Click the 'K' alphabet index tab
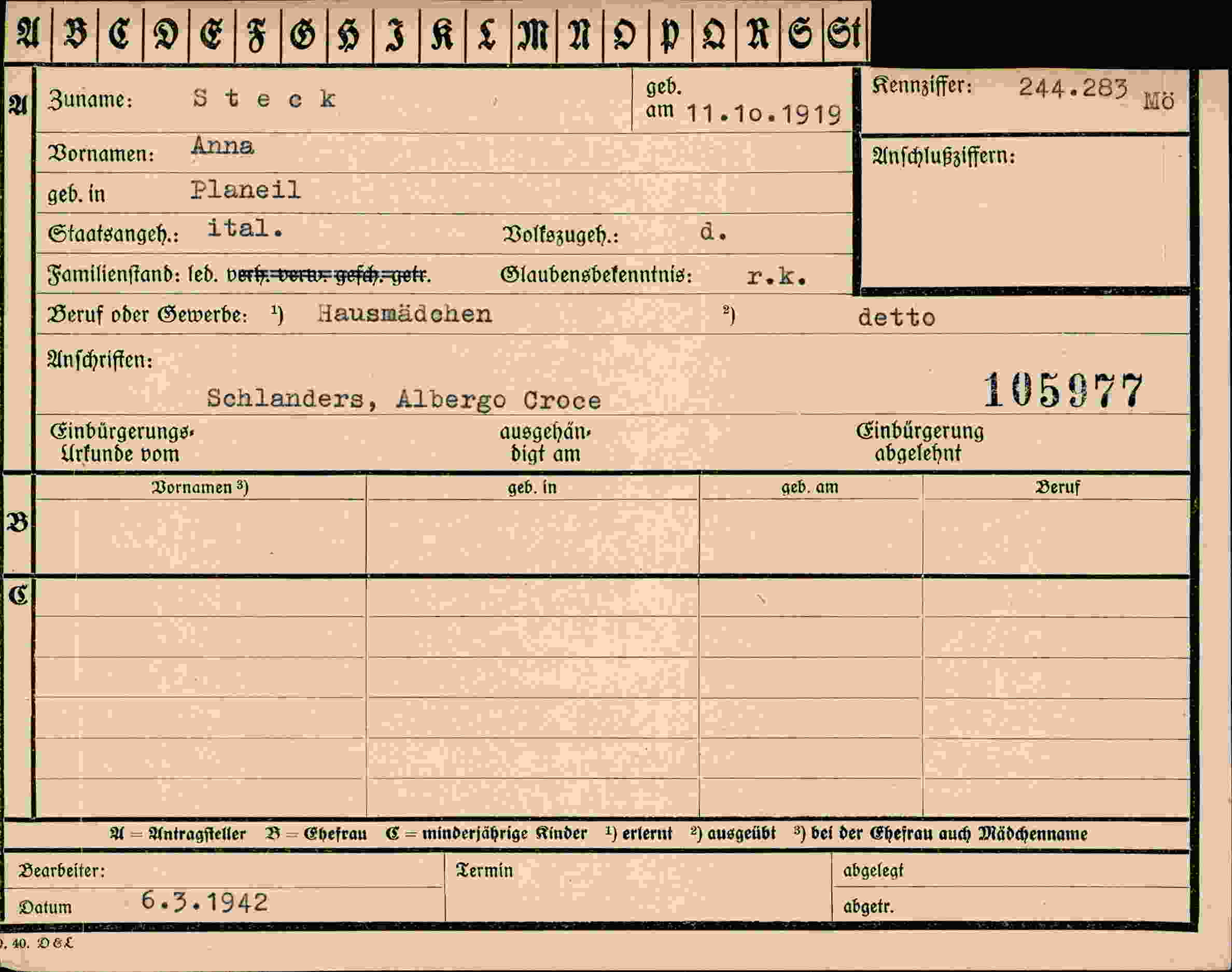Viewport: 1232px width, 972px height. click(x=442, y=34)
